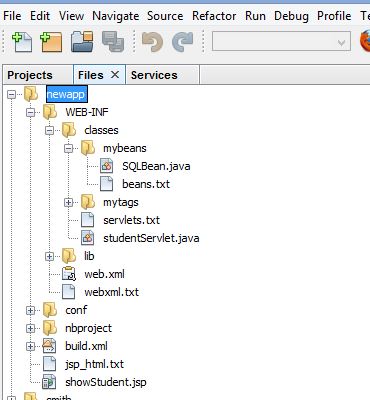Select the mytags folder label

pyautogui.click(x=121, y=202)
